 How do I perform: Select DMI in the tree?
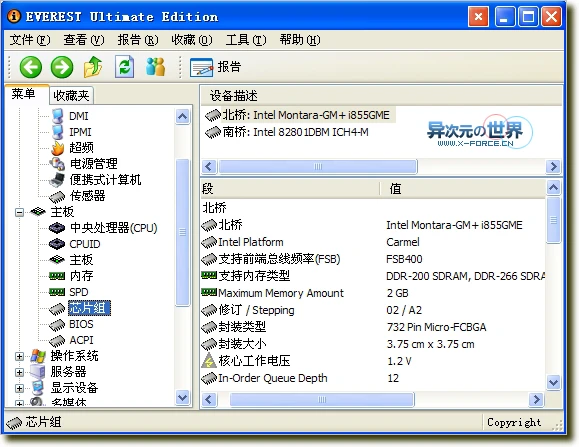(79, 116)
